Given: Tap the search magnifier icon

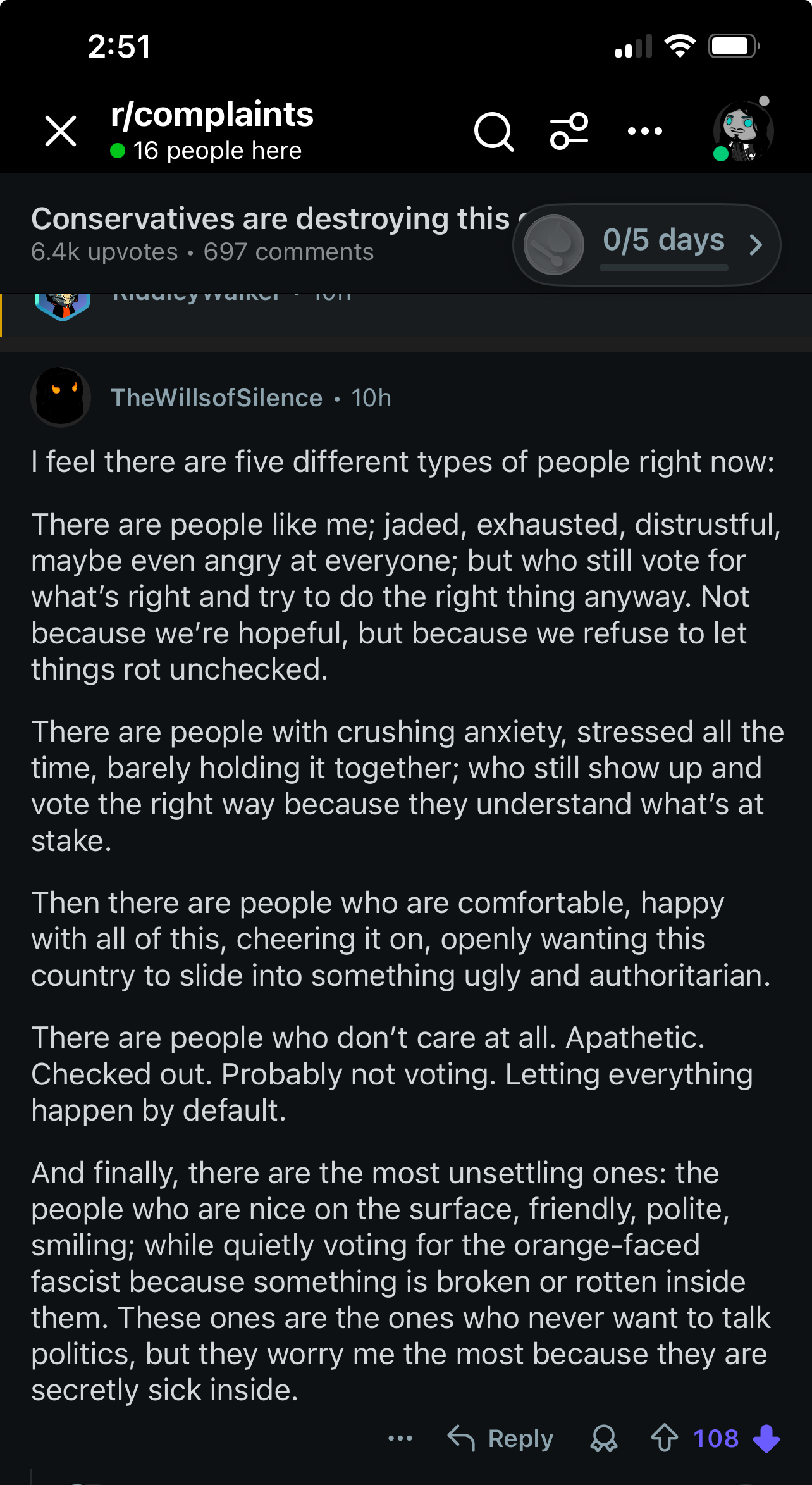Looking at the screenshot, I should pos(494,132).
